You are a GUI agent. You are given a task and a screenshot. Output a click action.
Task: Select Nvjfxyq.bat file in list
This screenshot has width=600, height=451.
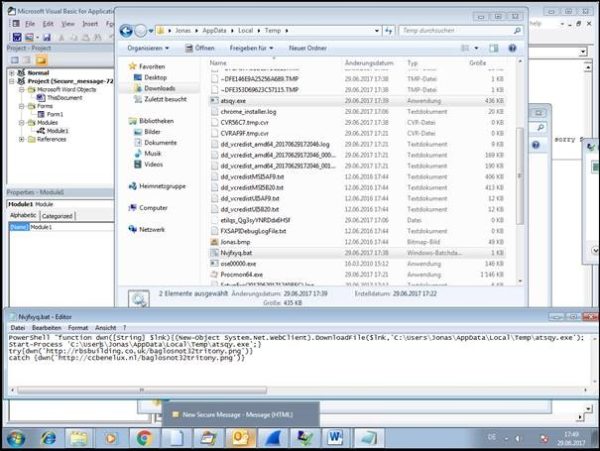[236, 253]
